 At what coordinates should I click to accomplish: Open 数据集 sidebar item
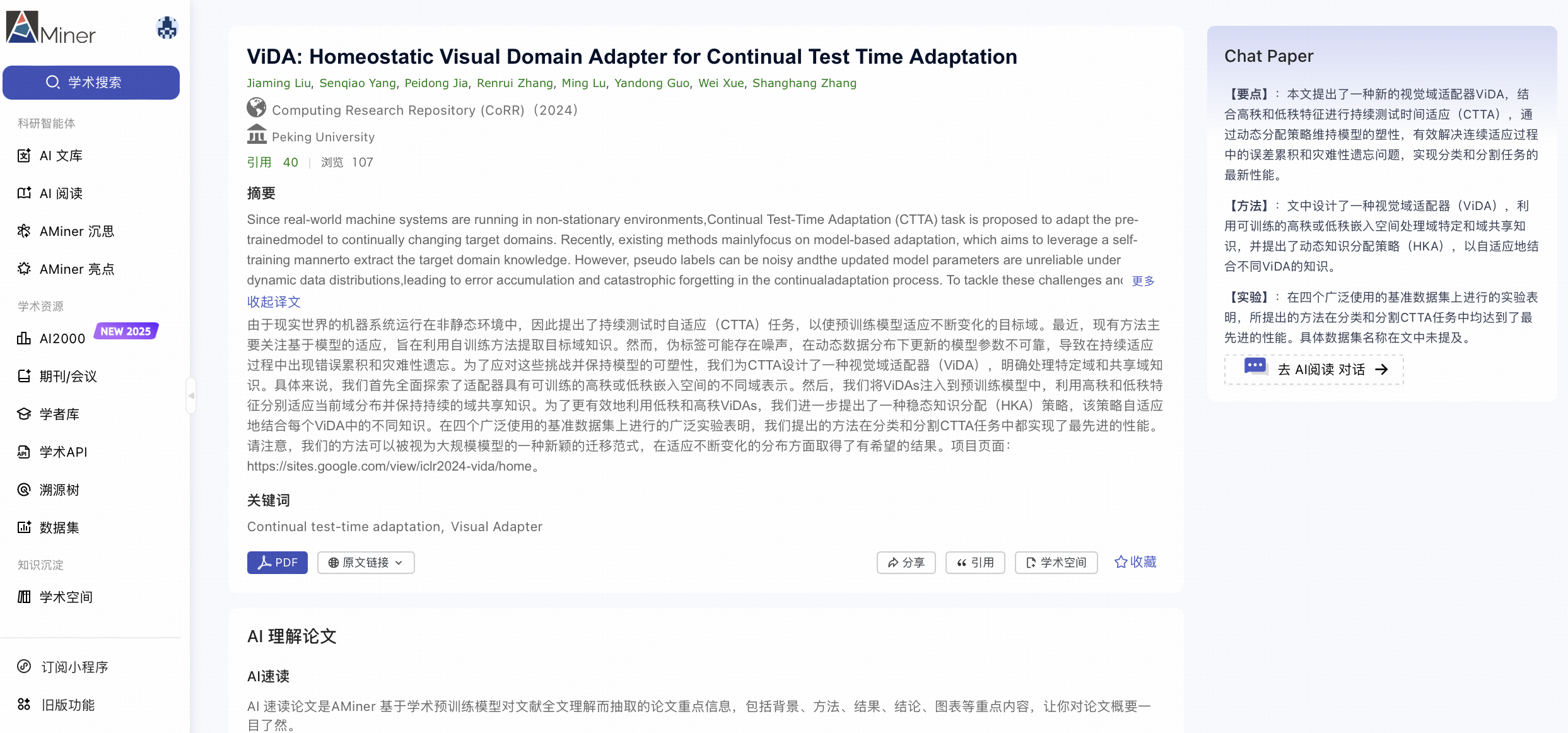[59, 528]
